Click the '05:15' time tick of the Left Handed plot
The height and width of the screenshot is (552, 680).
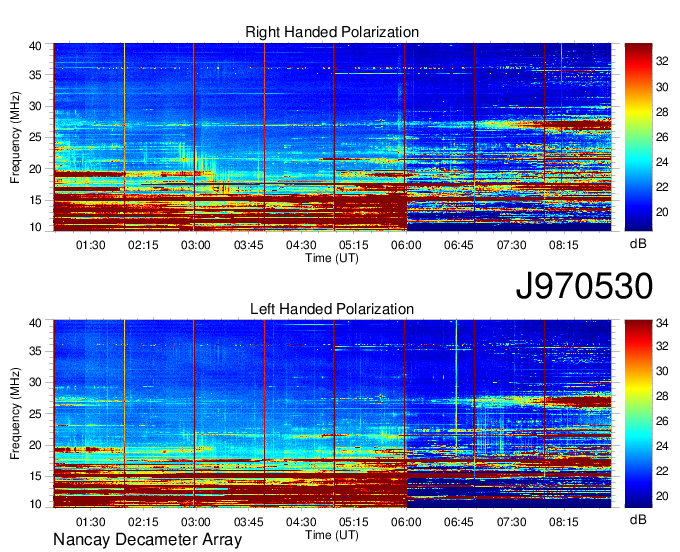353,522
